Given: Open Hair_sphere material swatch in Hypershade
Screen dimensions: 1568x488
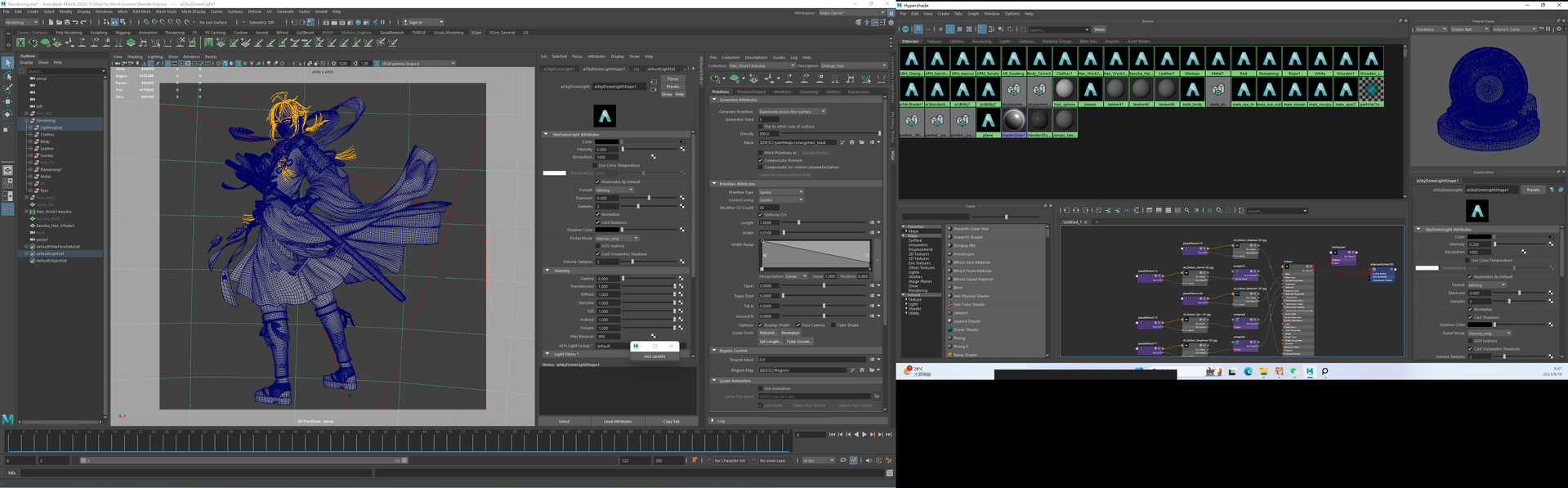Looking at the screenshot, I should [1065, 91].
